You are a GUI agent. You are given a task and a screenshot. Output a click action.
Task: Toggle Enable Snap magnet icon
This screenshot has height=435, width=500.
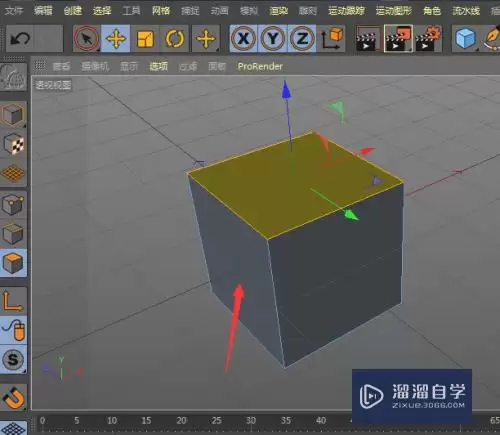[x=13, y=397]
